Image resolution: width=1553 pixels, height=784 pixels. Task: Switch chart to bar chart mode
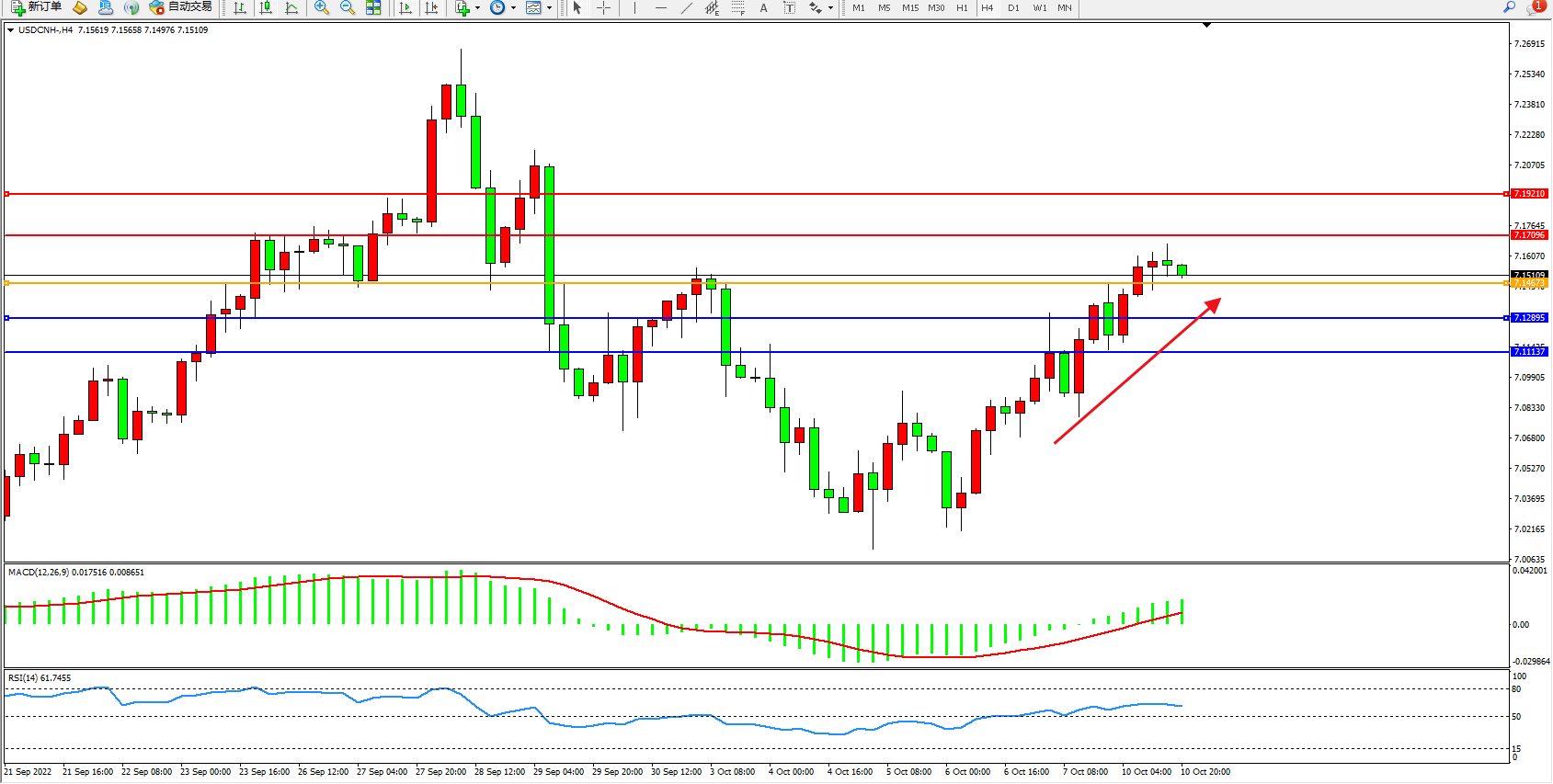point(240,7)
